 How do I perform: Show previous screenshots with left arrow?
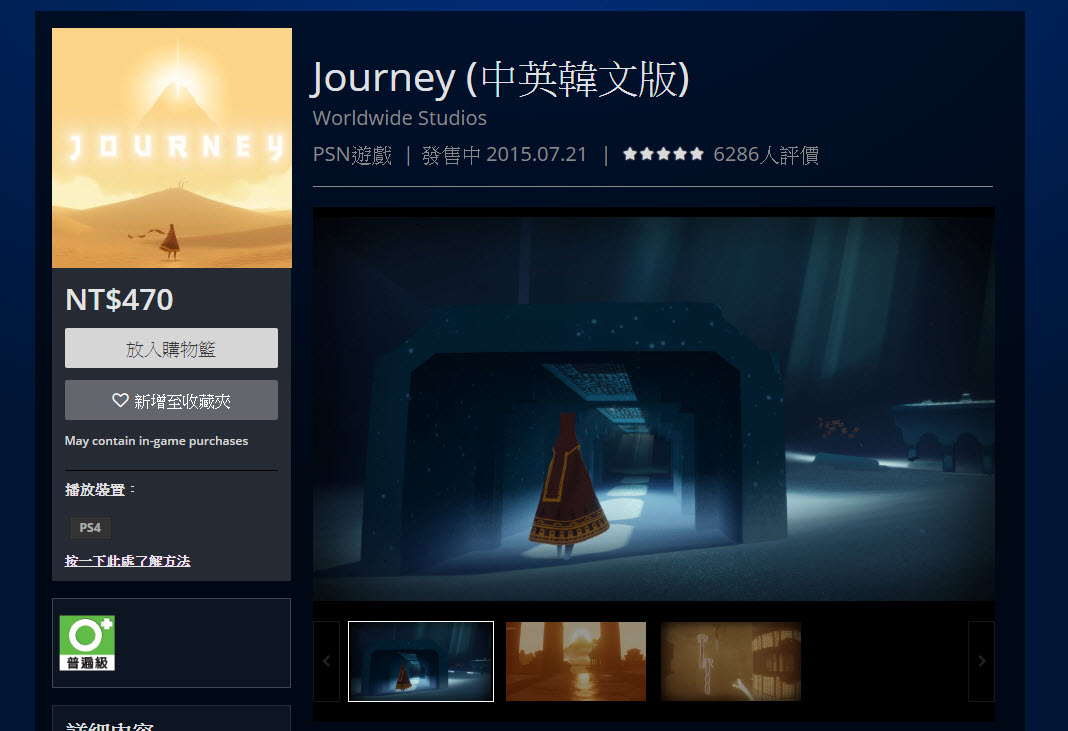pos(326,661)
